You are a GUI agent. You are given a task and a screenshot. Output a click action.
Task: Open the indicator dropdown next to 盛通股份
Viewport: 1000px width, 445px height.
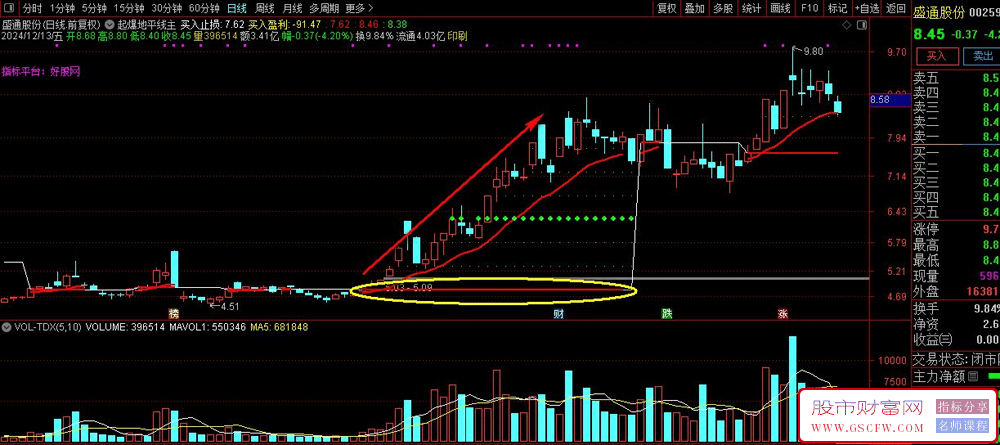coord(109,24)
